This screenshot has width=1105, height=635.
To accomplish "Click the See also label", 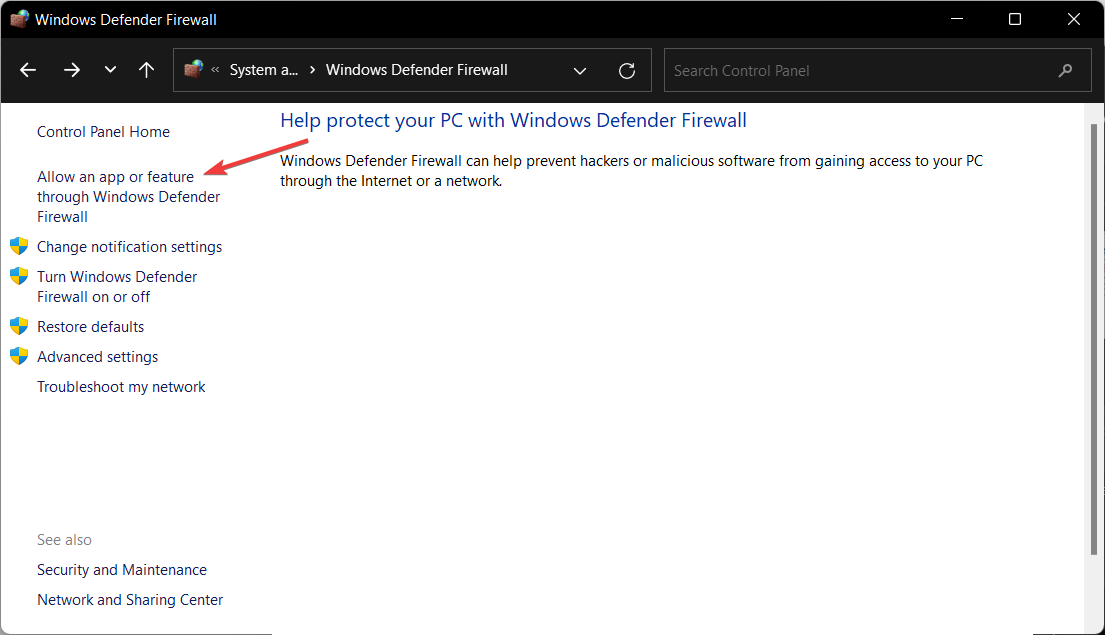I will (64, 540).
